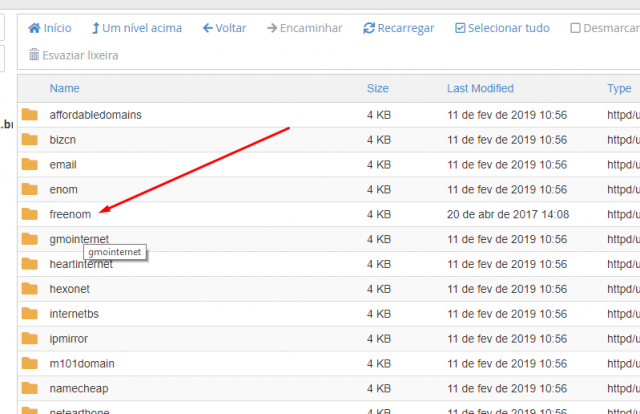
Task: Select the hexonet folder name
Action: click(x=69, y=289)
